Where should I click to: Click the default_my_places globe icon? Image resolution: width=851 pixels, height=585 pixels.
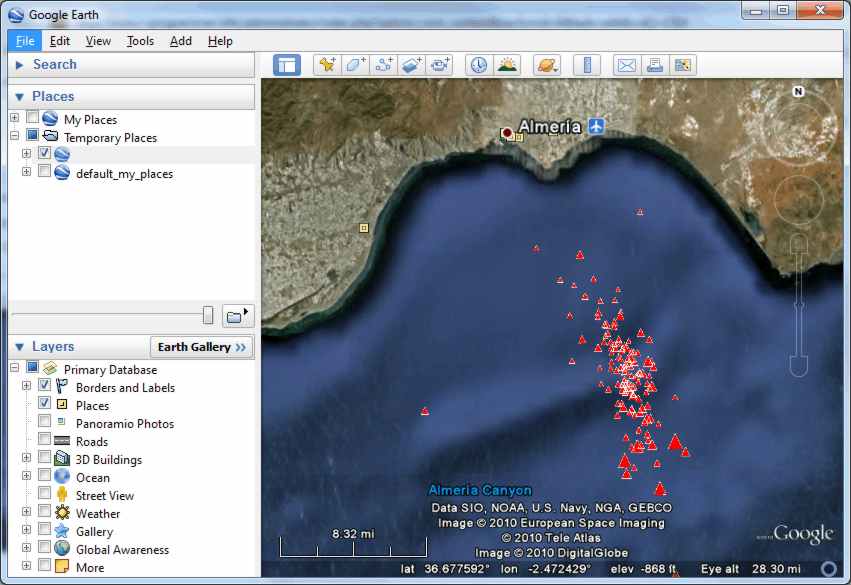click(62, 173)
